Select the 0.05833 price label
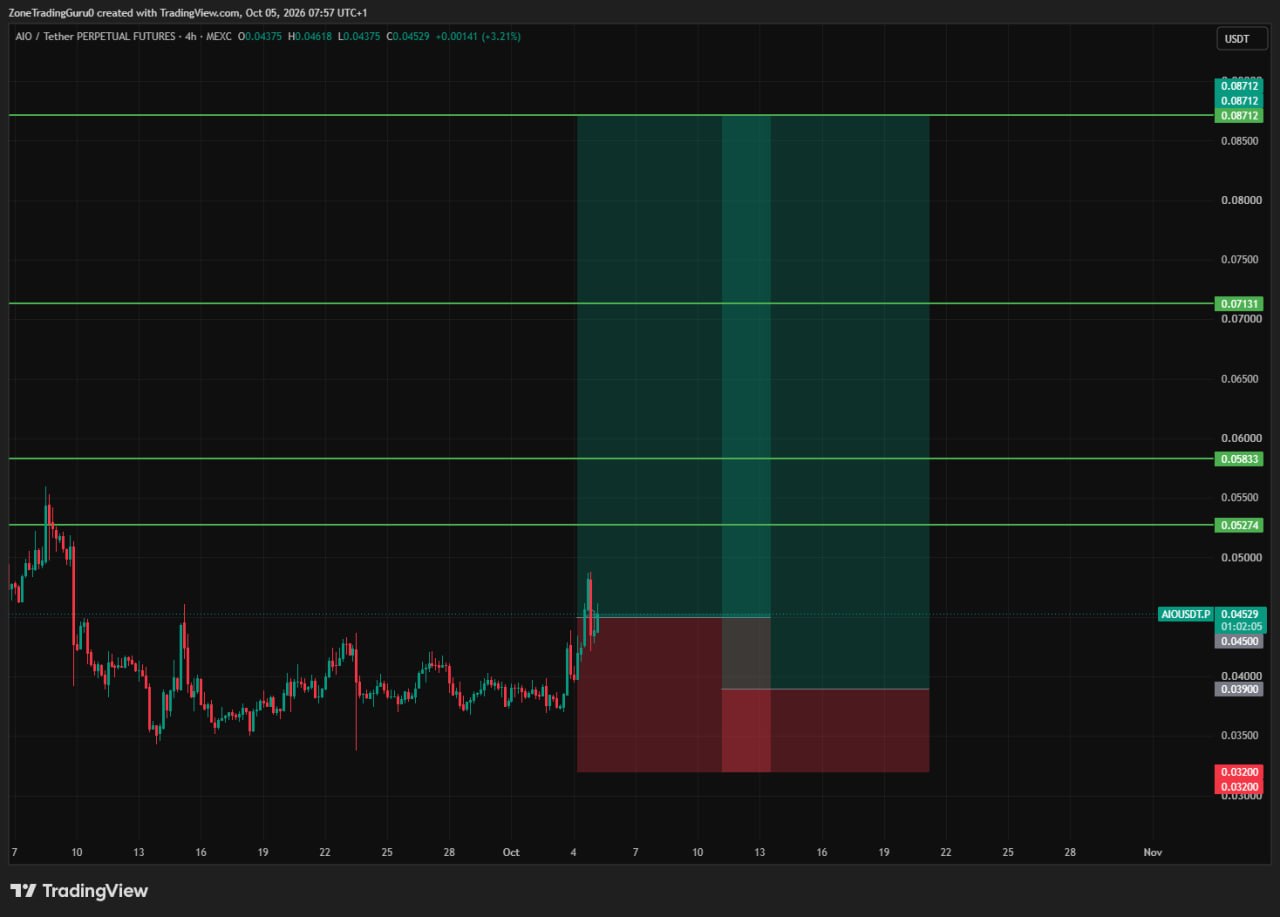Viewport: 1280px width, 917px height. 1239,459
